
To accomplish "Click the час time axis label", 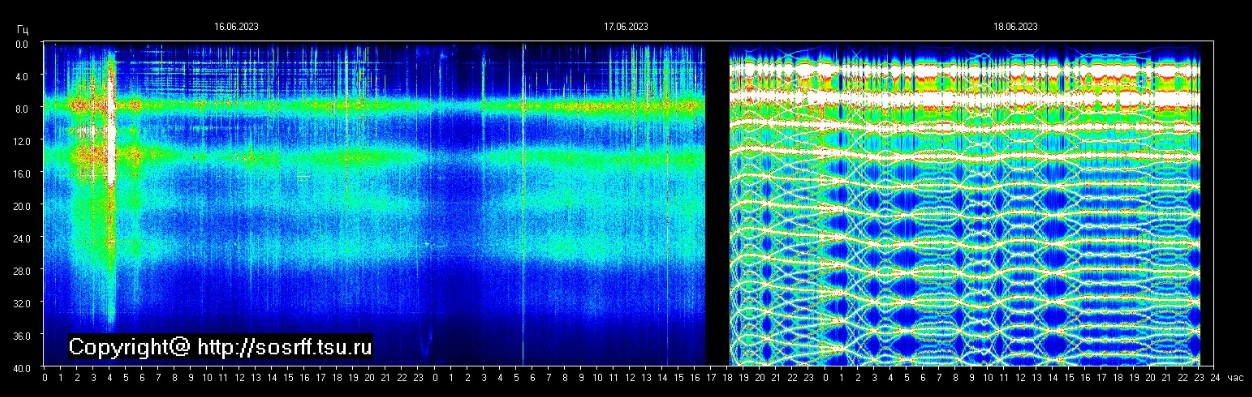I will click(x=1234, y=379).
